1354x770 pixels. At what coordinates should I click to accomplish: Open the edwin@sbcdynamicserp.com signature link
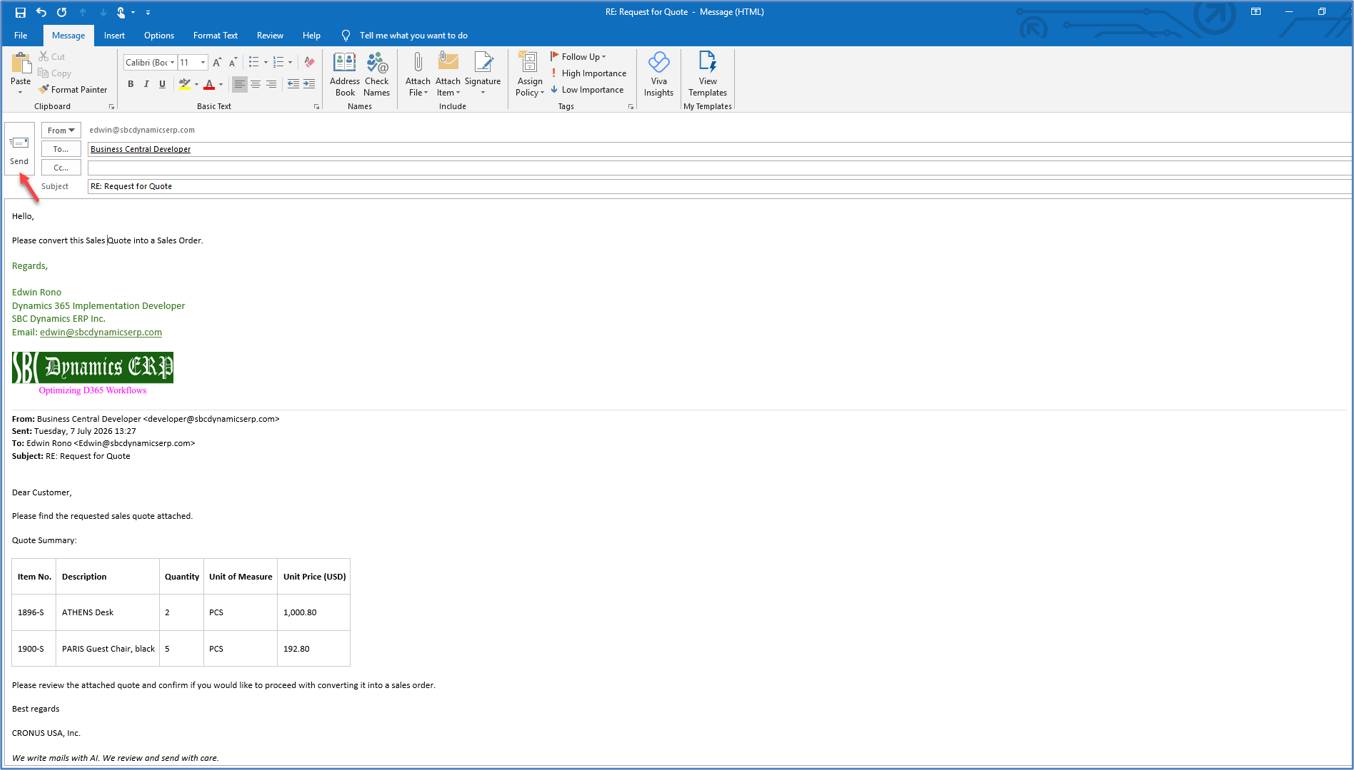click(x=100, y=332)
